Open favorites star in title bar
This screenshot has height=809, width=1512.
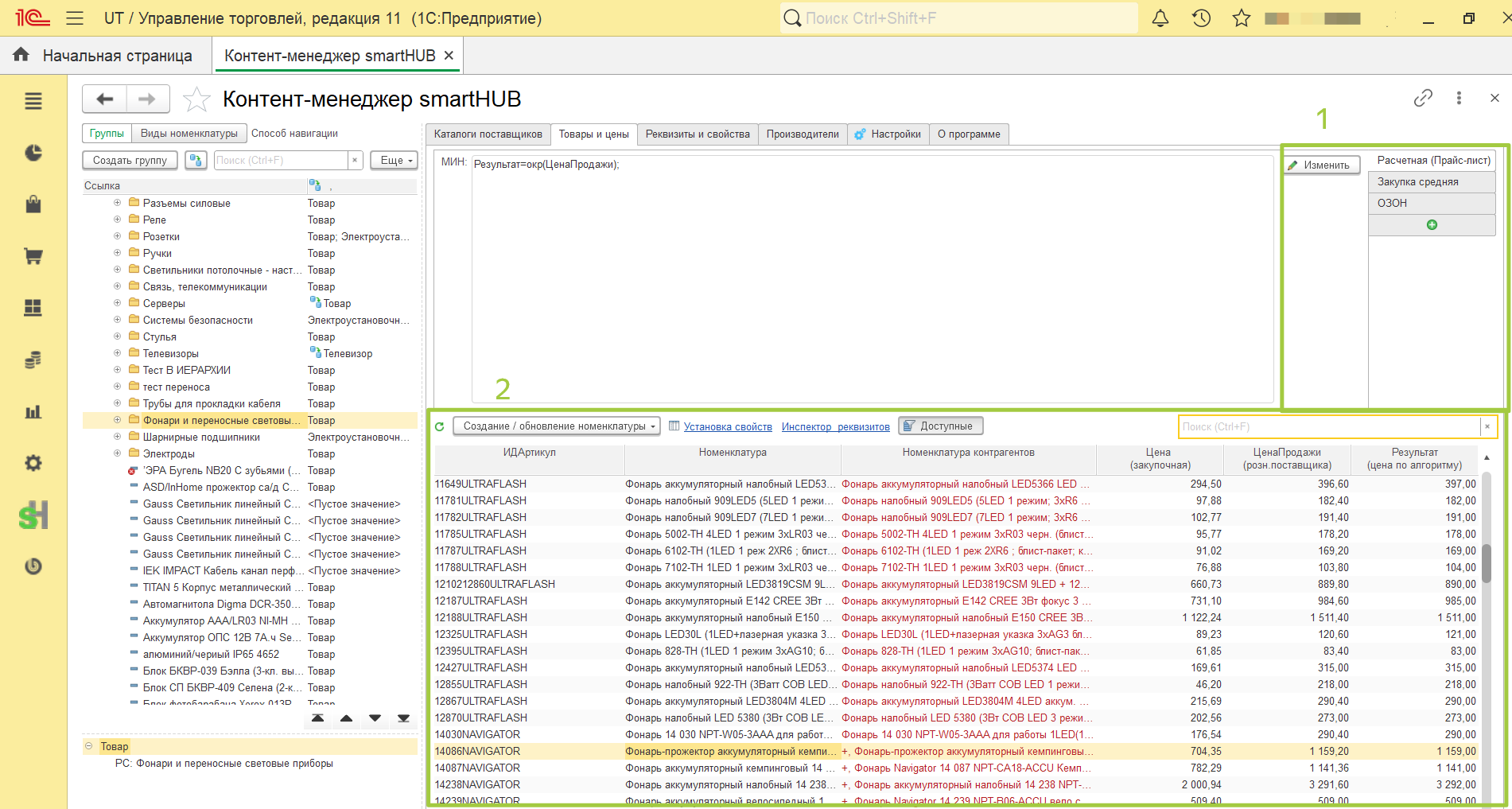coord(1242,18)
